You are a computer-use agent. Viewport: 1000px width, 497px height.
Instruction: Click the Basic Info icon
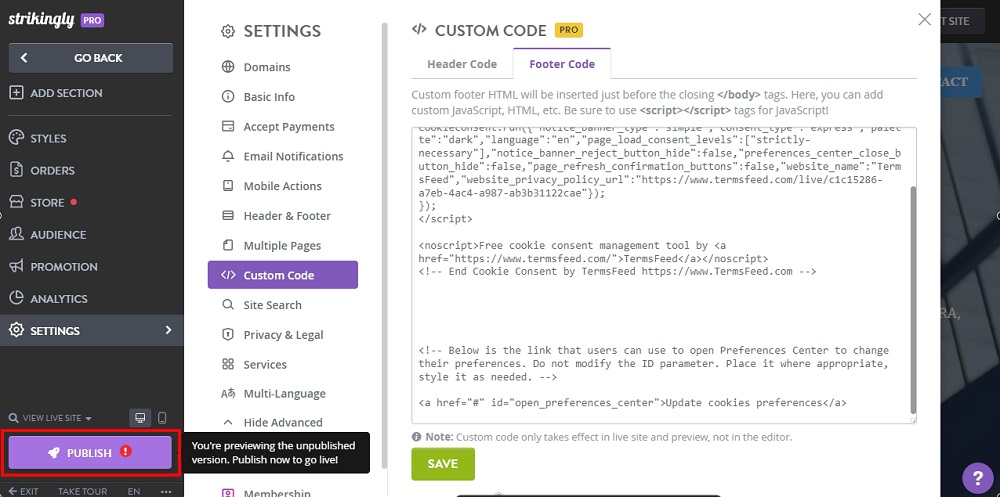click(228, 97)
